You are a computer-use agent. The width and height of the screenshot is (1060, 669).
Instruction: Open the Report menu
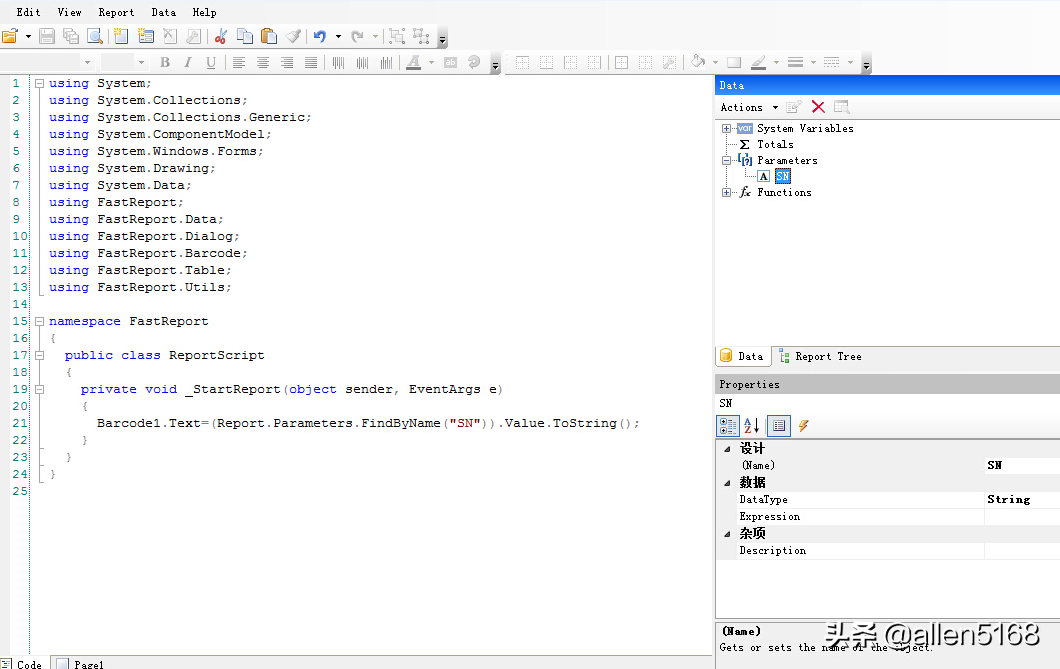116,12
